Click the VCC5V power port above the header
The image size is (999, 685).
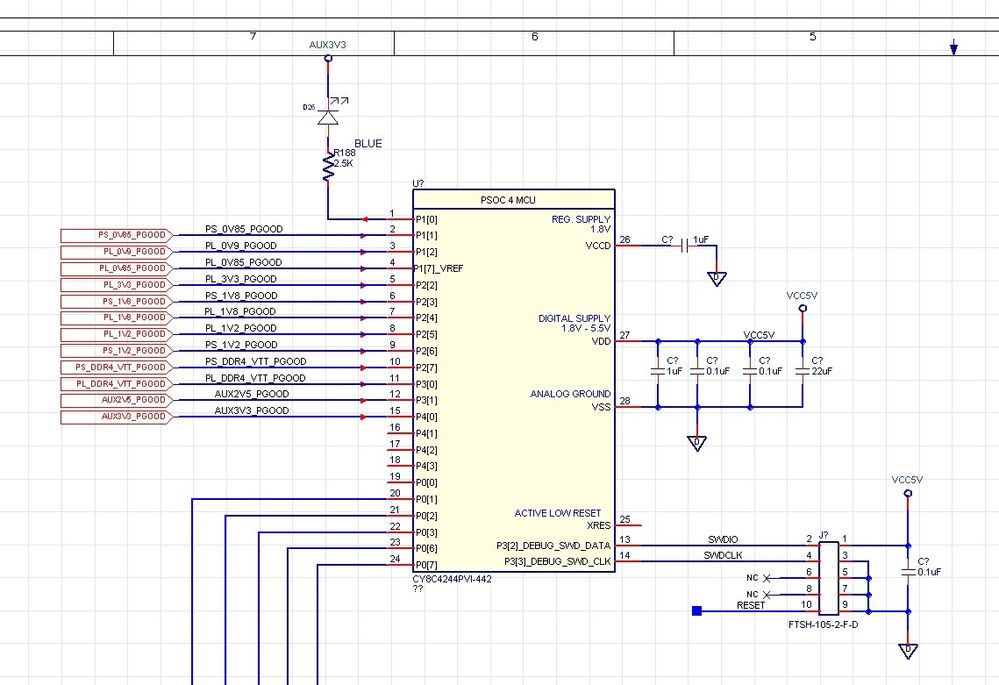pos(908,493)
